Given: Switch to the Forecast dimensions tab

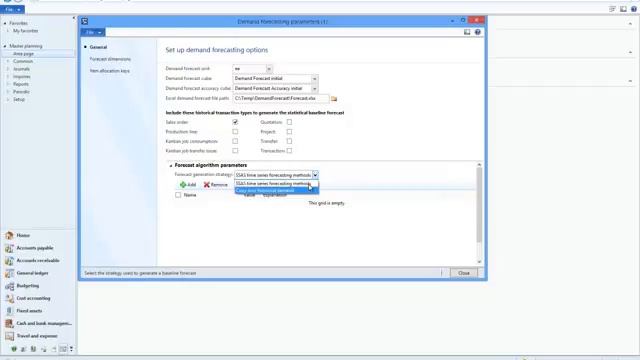Looking at the screenshot, I should tap(110, 59).
